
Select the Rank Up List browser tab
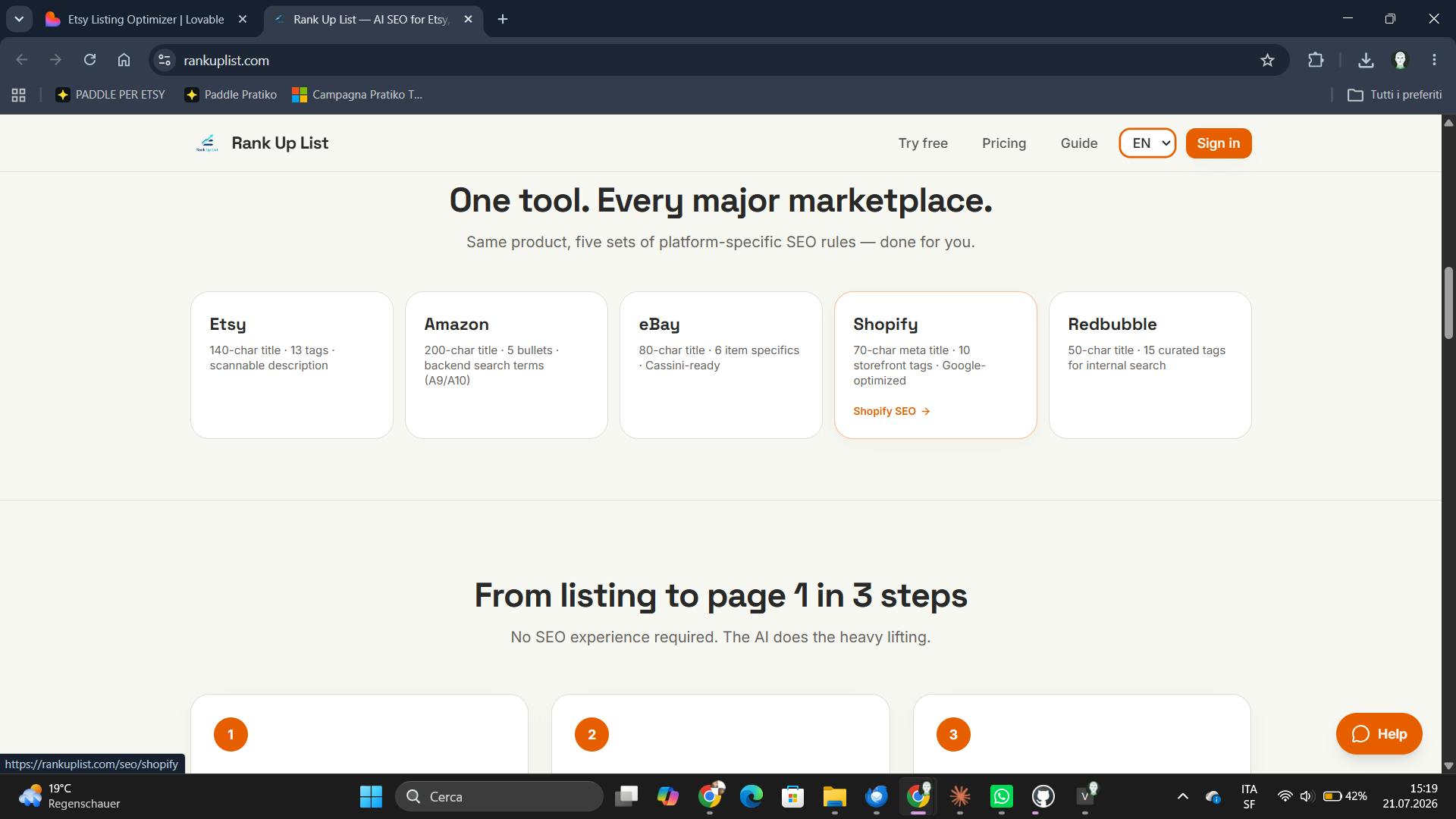tap(372, 19)
